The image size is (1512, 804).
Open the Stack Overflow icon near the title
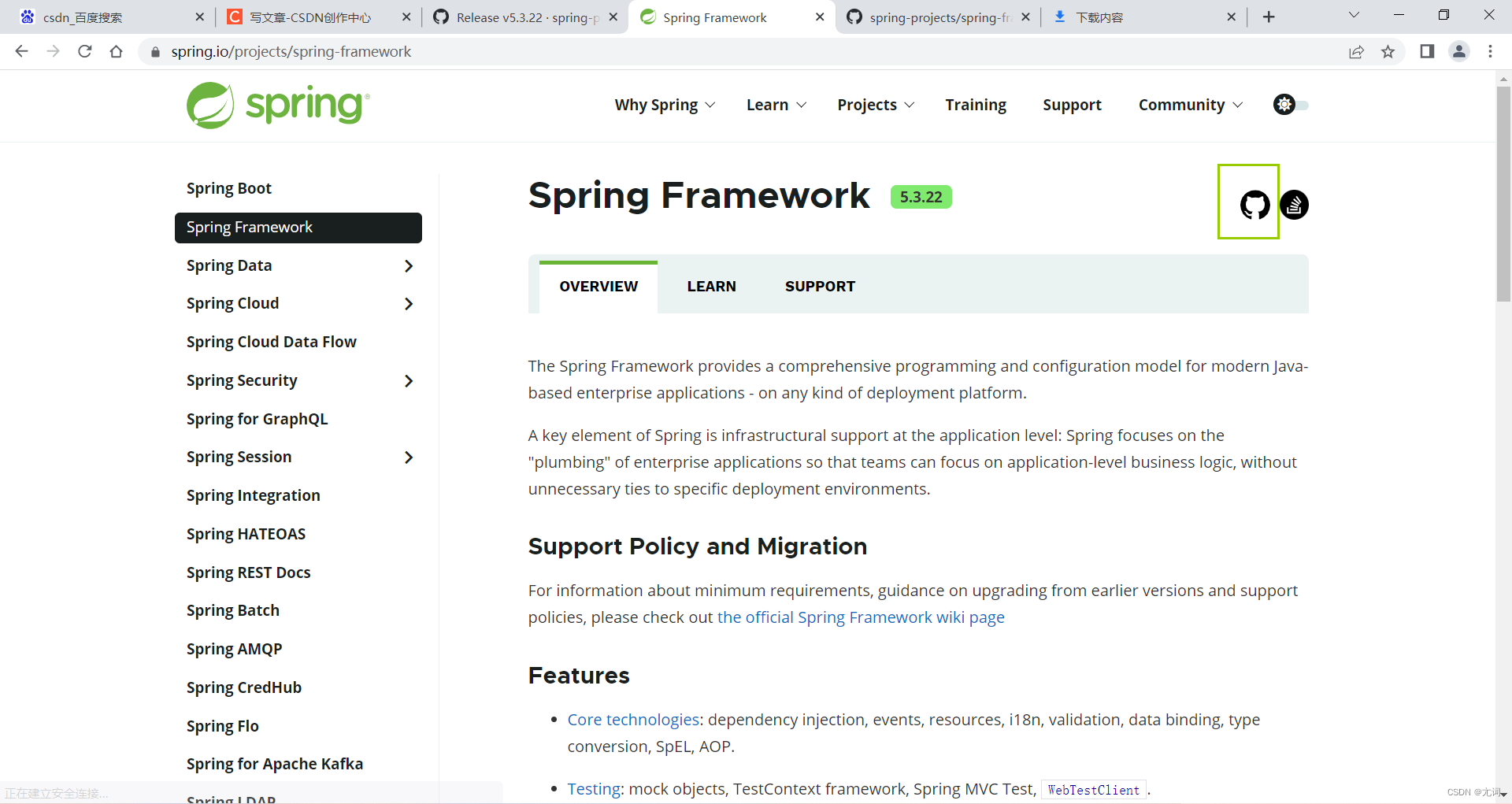(x=1295, y=204)
